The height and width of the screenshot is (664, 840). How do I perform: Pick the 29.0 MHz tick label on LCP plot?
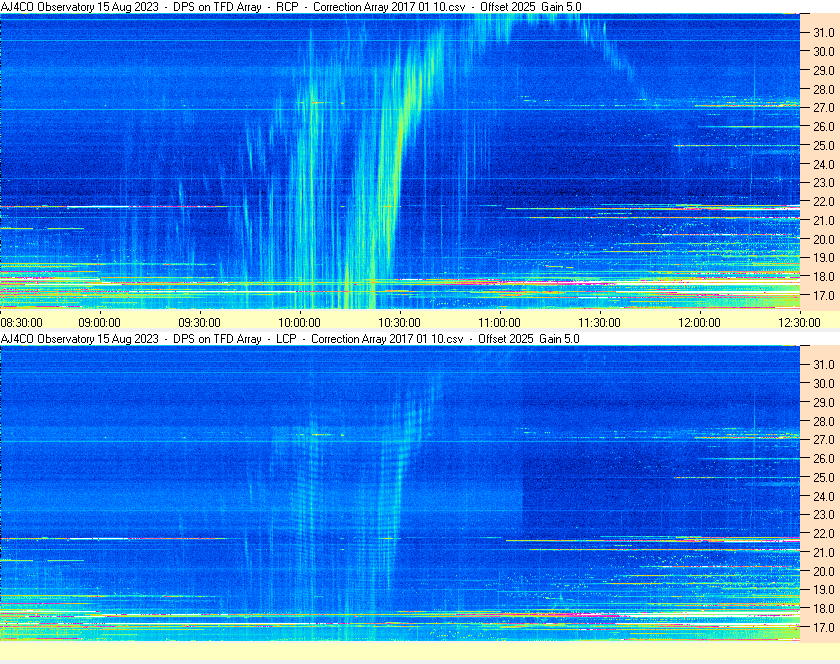824,402
